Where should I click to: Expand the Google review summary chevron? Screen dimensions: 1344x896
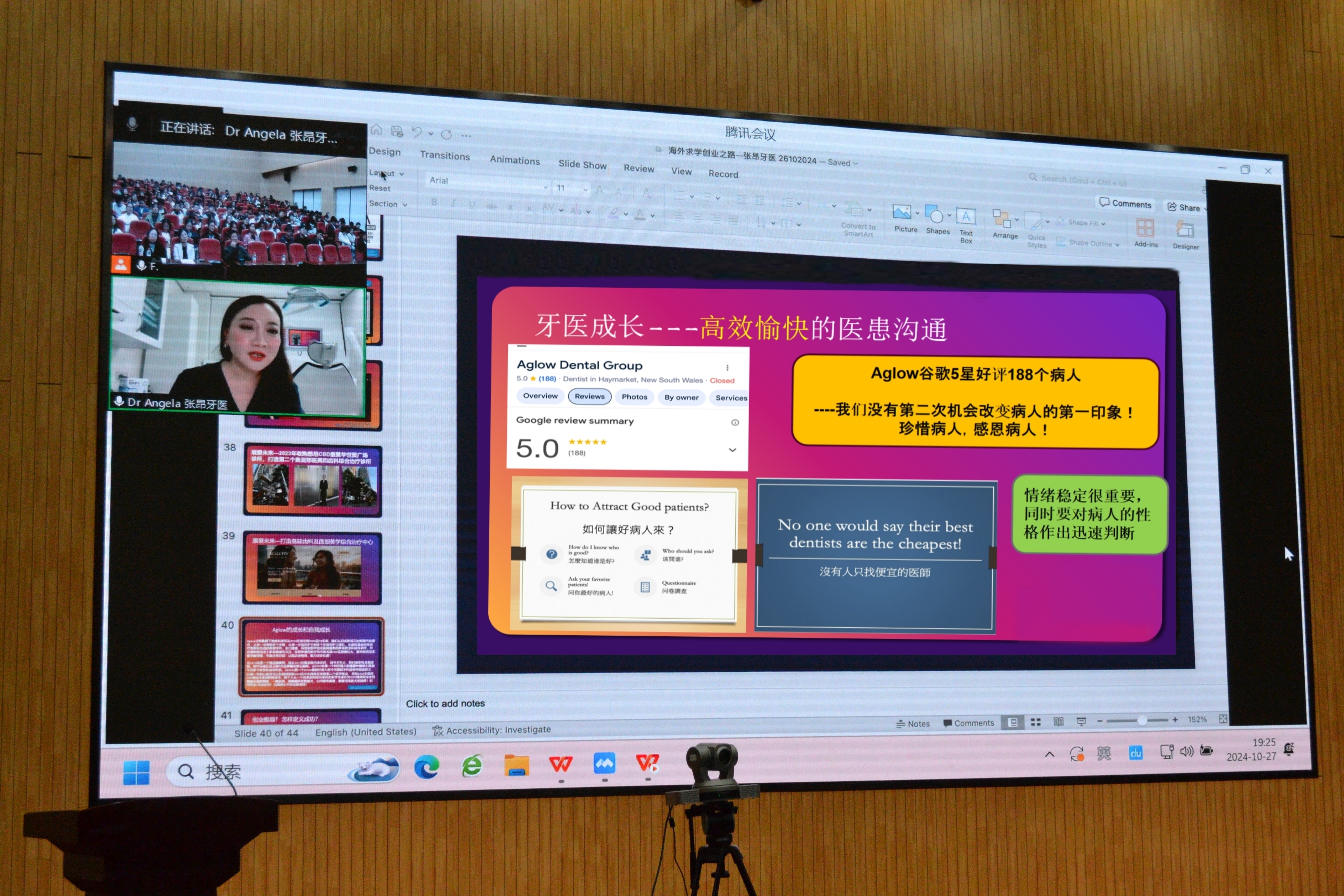coord(732,450)
